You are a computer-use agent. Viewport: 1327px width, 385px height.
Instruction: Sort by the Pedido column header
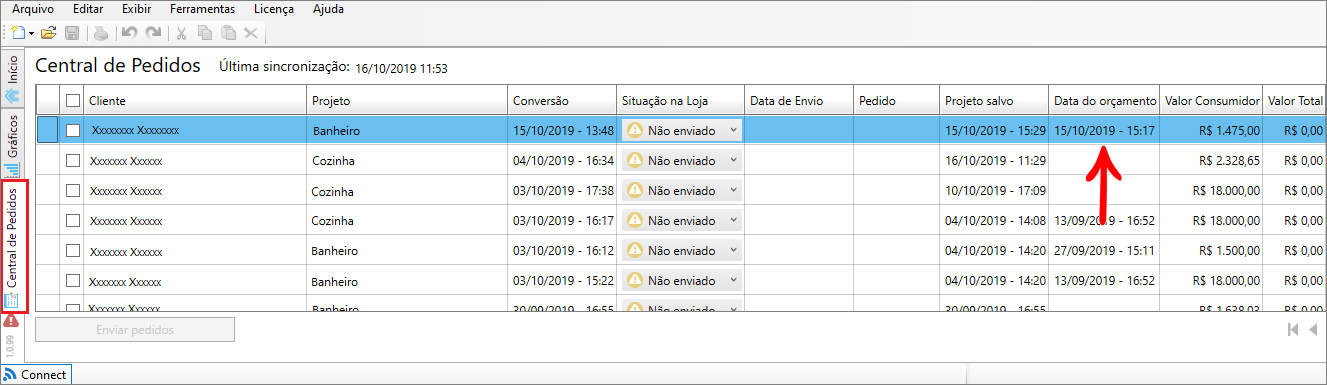(x=896, y=100)
